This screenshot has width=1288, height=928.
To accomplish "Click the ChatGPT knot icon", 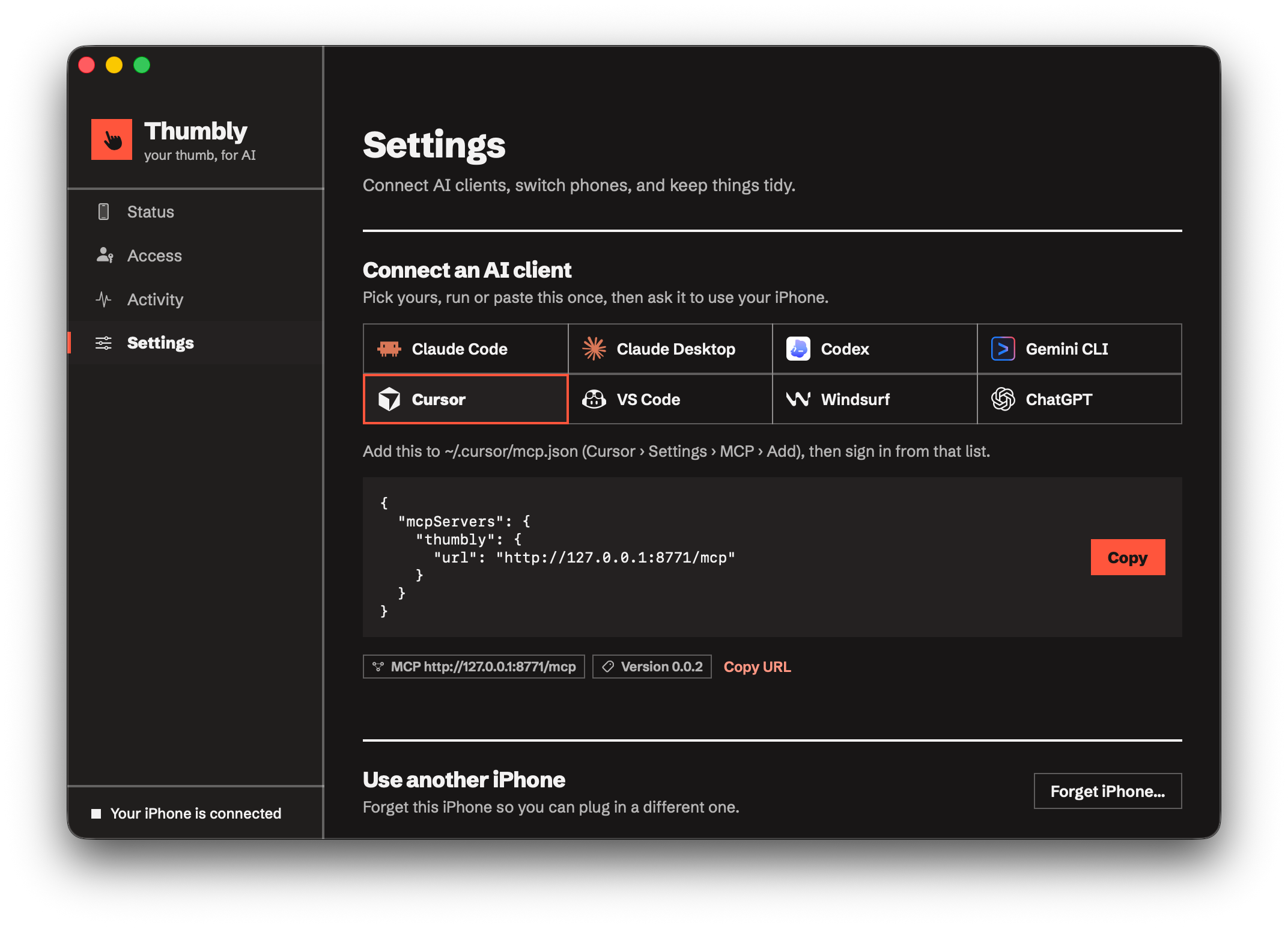I will click(x=1003, y=400).
